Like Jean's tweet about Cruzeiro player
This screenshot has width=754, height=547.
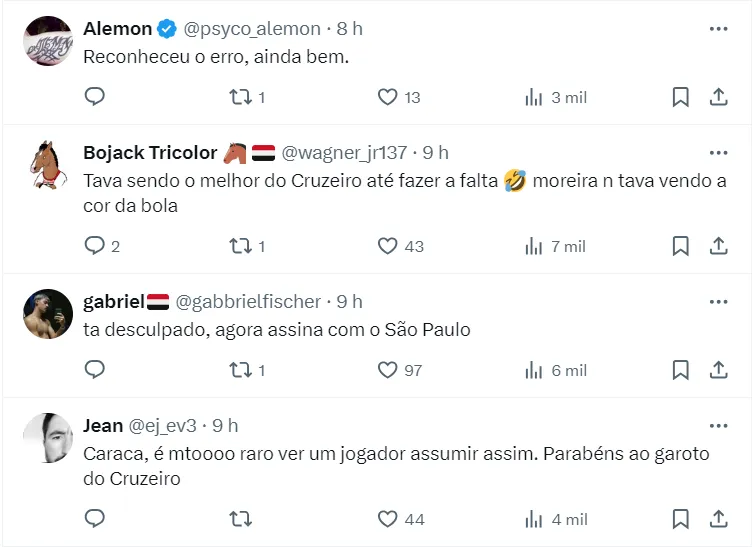pos(388,519)
